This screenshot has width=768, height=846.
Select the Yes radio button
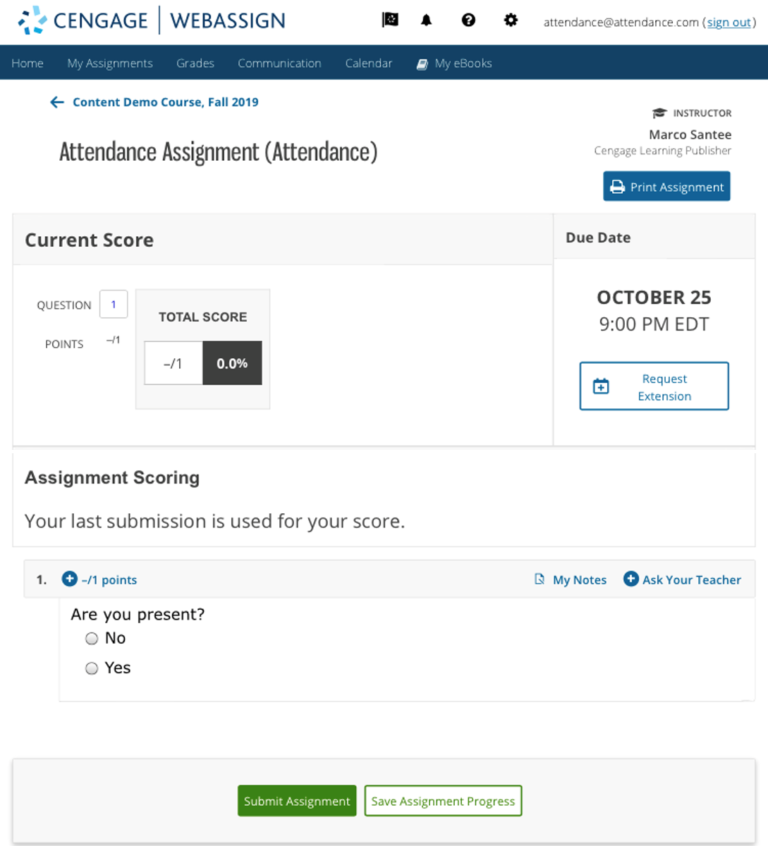91,668
